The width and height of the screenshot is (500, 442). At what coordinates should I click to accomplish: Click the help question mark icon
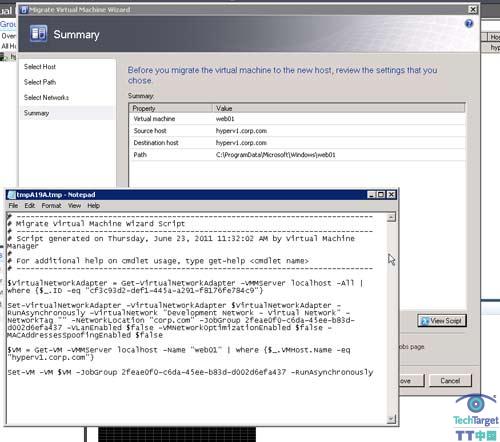click(469, 23)
